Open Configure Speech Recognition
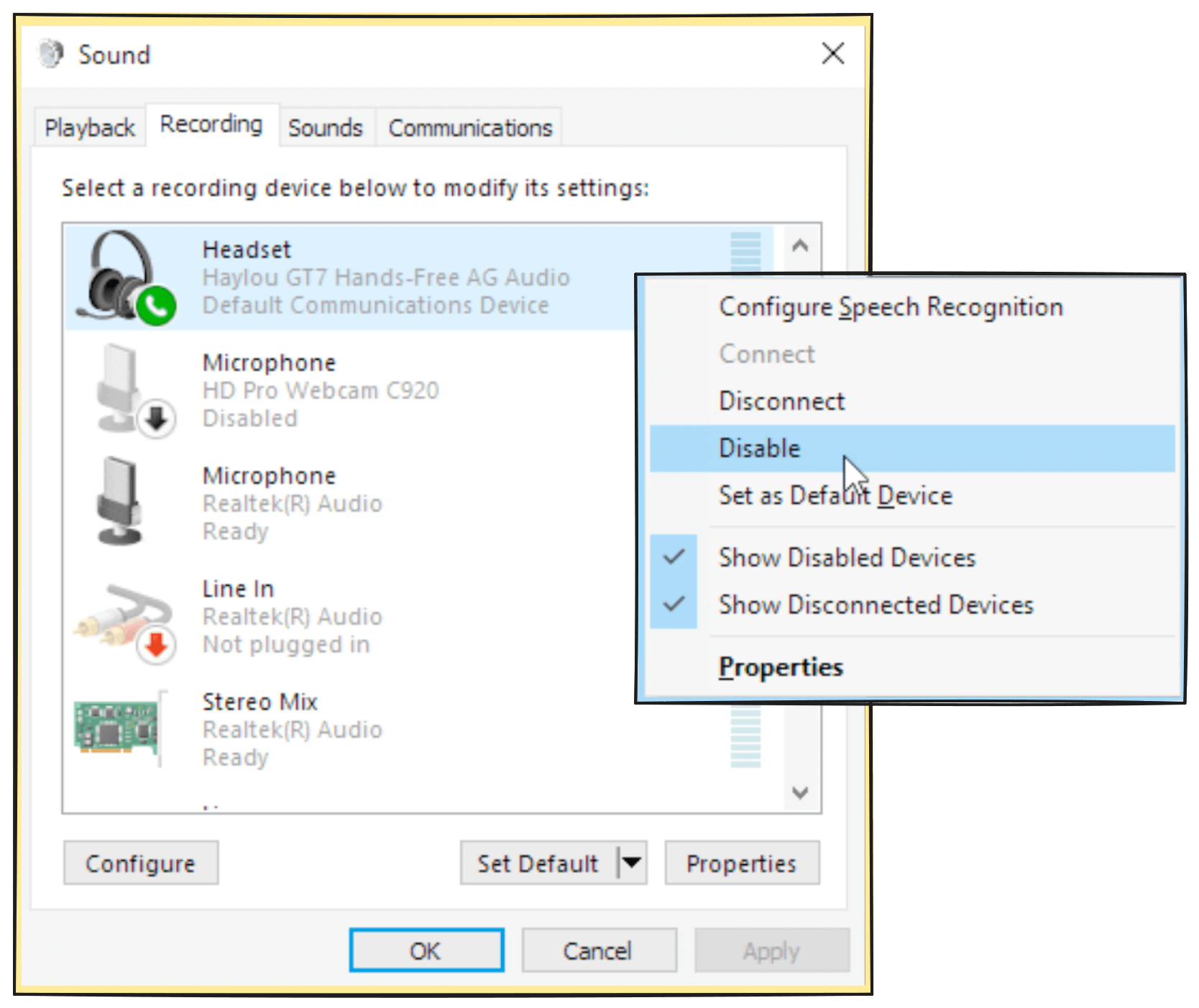The image size is (1199, 1008). pyautogui.click(x=891, y=306)
